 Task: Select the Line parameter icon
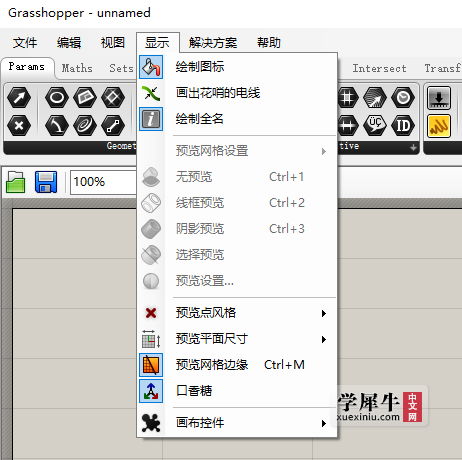pyautogui.click(x=113, y=126)
